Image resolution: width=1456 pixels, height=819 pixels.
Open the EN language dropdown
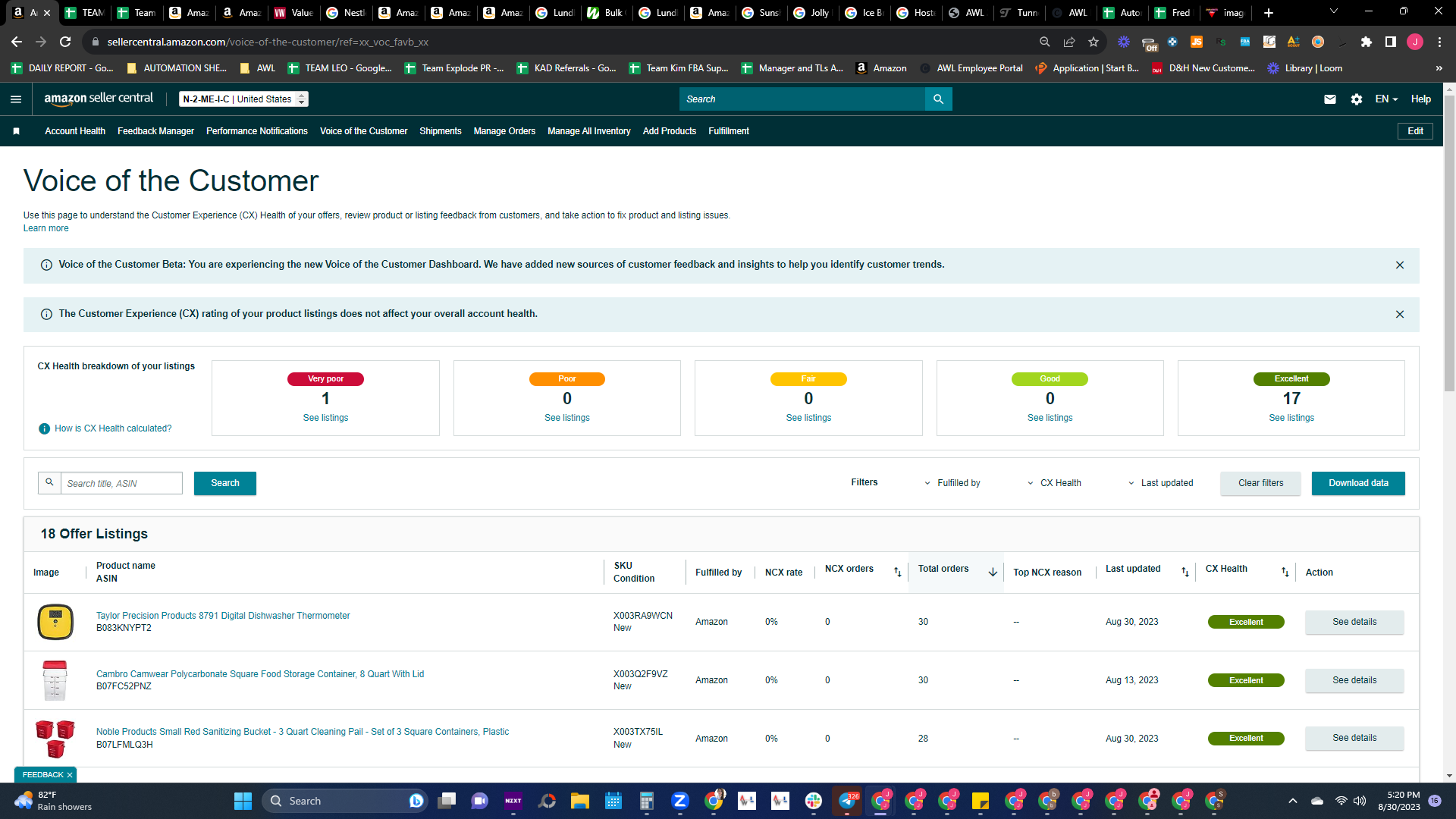(1386, 99)
